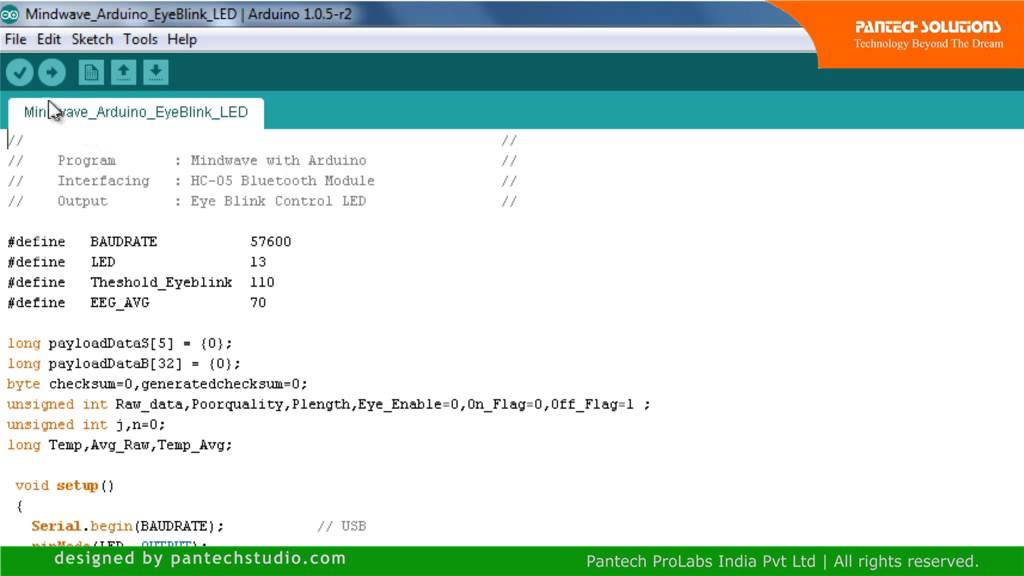Click the 'Program' comment label
Screen dimensions: 1024x576
tap(86, 161)
